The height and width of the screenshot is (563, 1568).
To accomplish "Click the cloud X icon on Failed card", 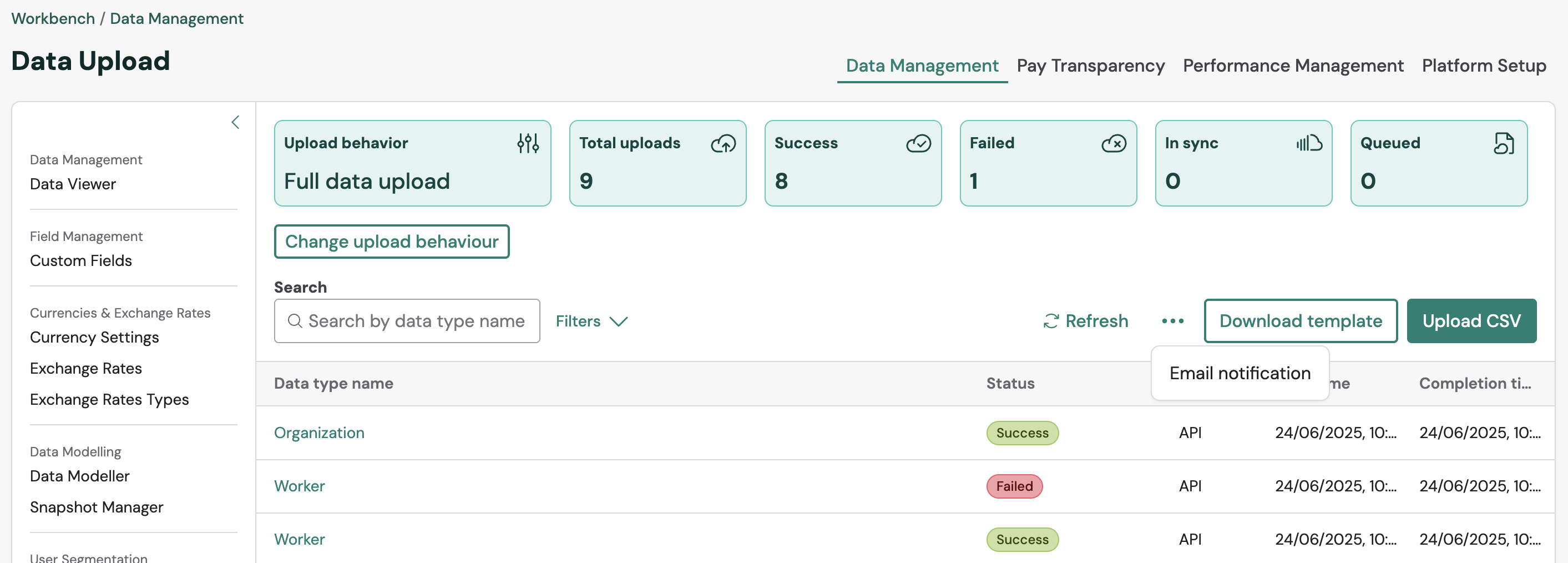I will point(1114,144).
